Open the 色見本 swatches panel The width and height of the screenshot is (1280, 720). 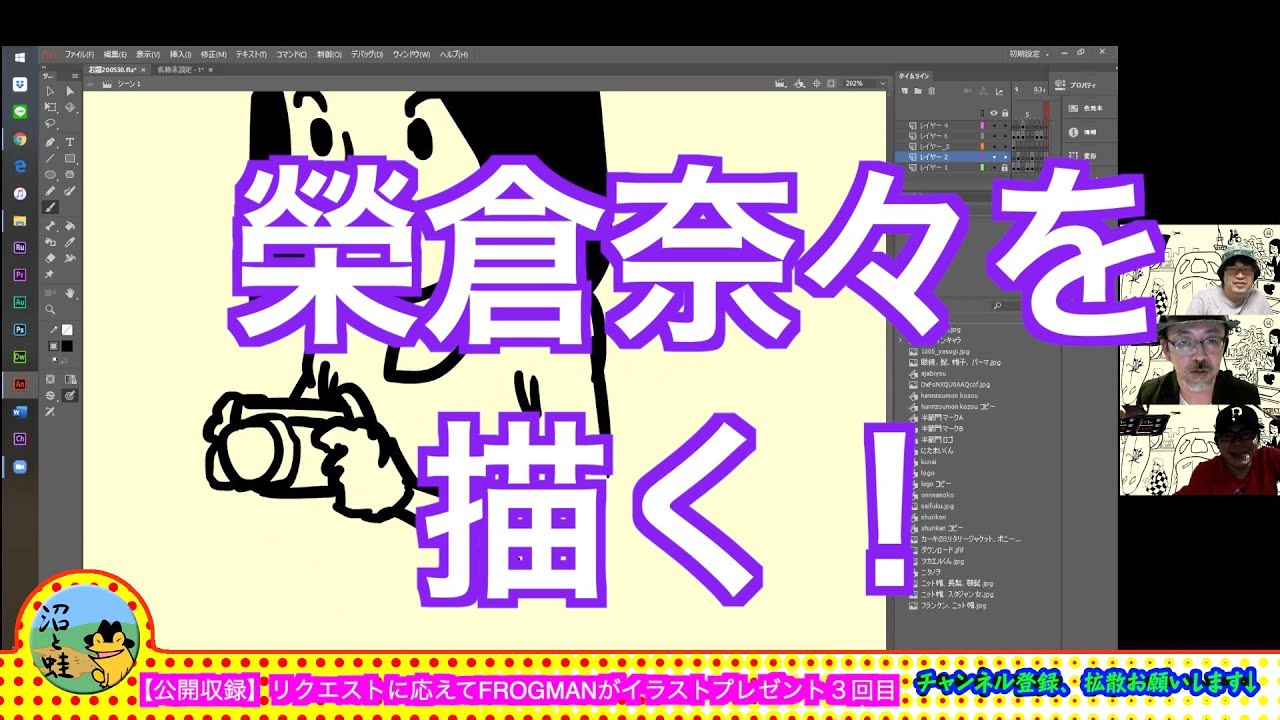click(1084, 108)
